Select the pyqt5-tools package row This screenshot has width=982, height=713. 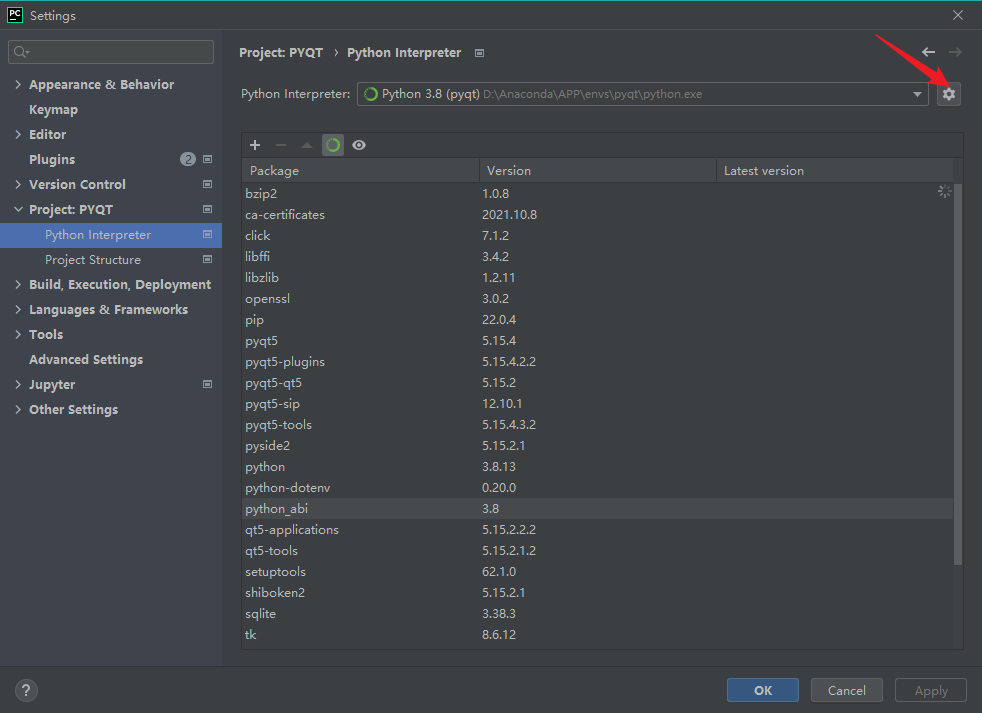pos(597,425)
